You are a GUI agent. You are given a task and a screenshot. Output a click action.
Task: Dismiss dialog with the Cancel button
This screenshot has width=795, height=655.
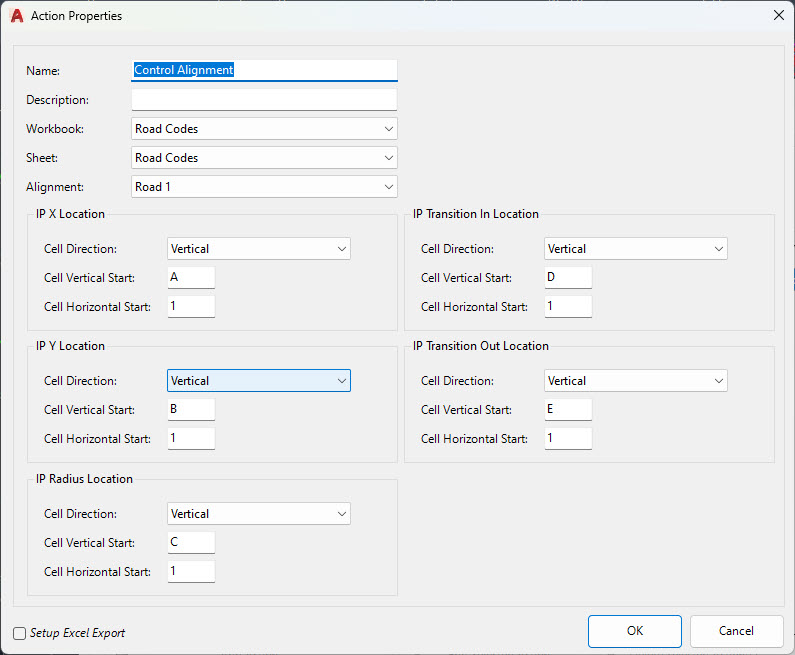(736, 631)
